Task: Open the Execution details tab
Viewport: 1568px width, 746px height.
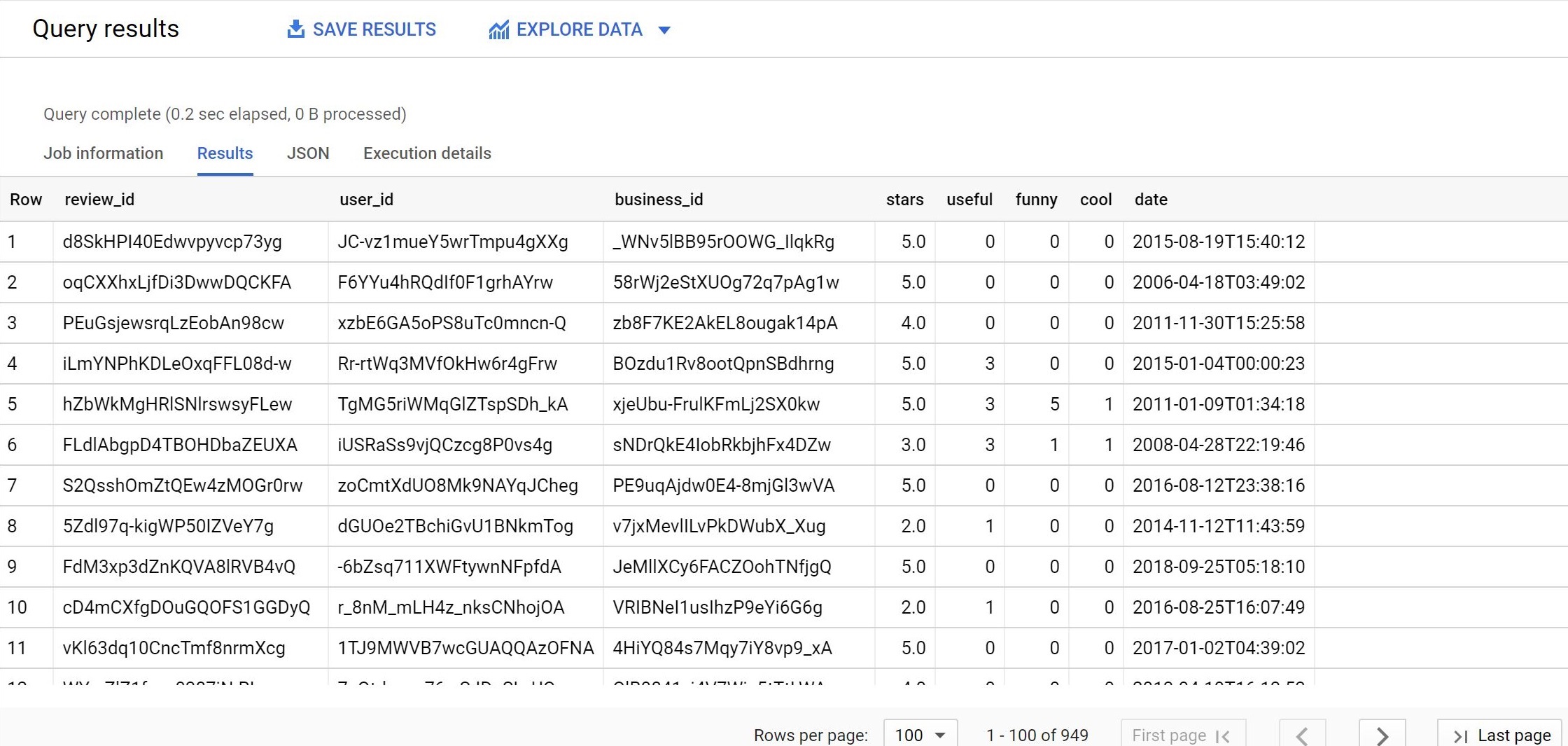Action: (426, 153)
